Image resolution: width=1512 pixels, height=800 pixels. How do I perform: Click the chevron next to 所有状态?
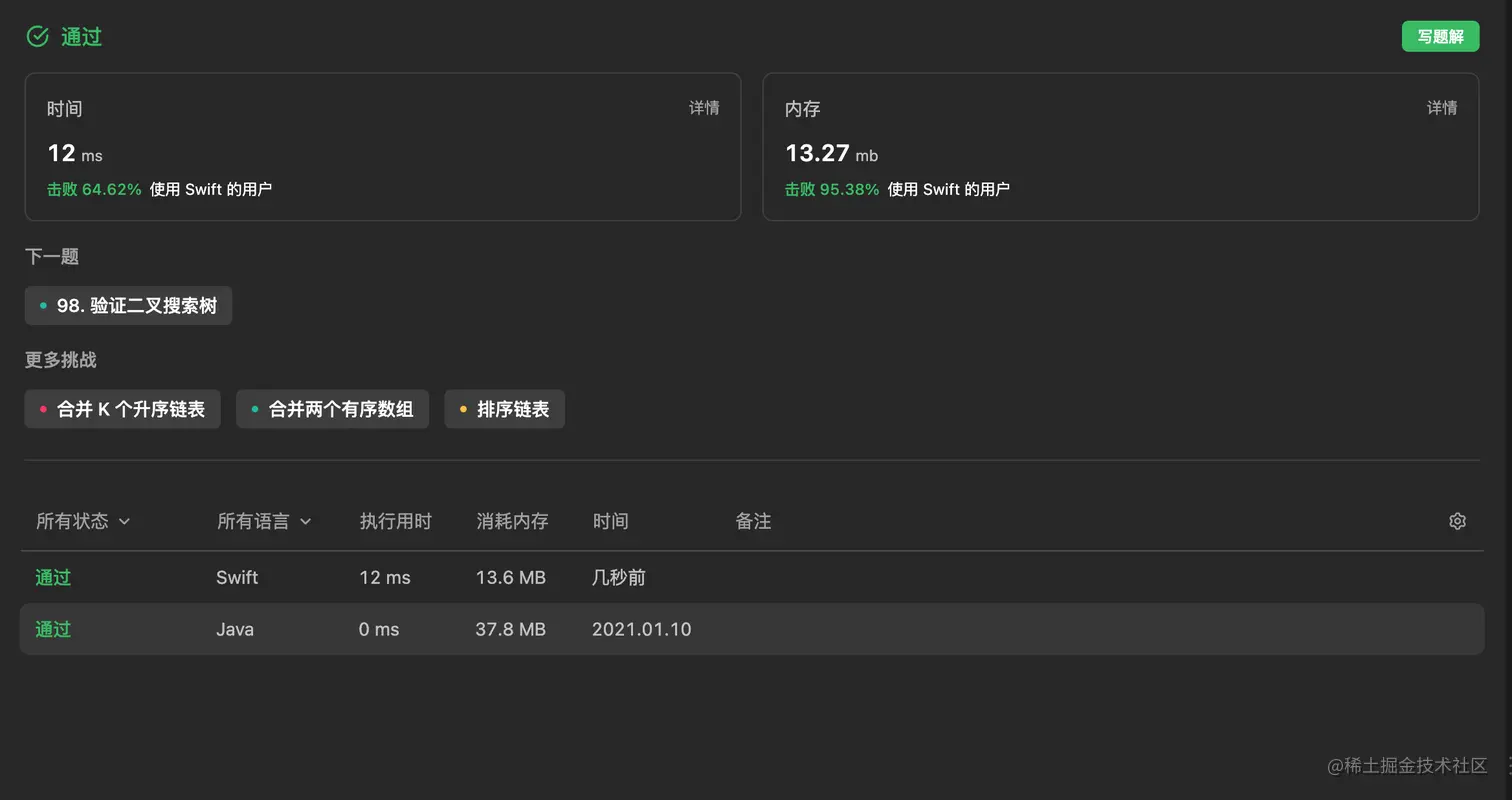point(124,521)
